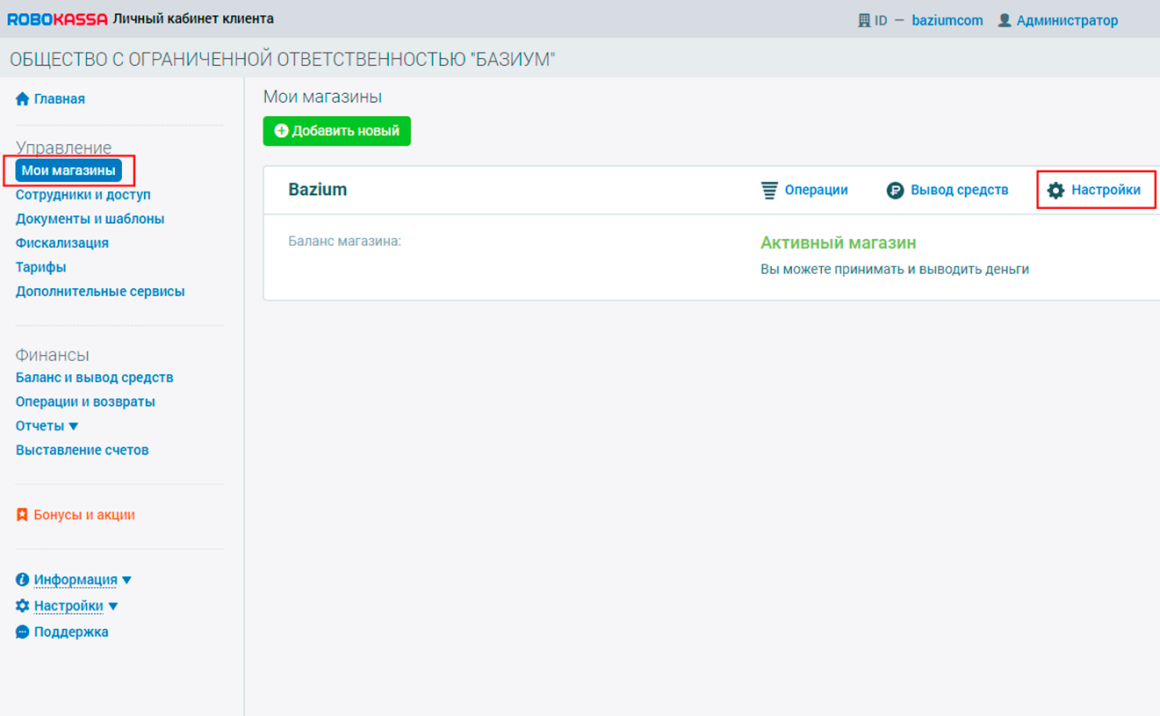
Task: Open the sidebar Настройки link
Action: pyautogui.click(x=69, y=606)
